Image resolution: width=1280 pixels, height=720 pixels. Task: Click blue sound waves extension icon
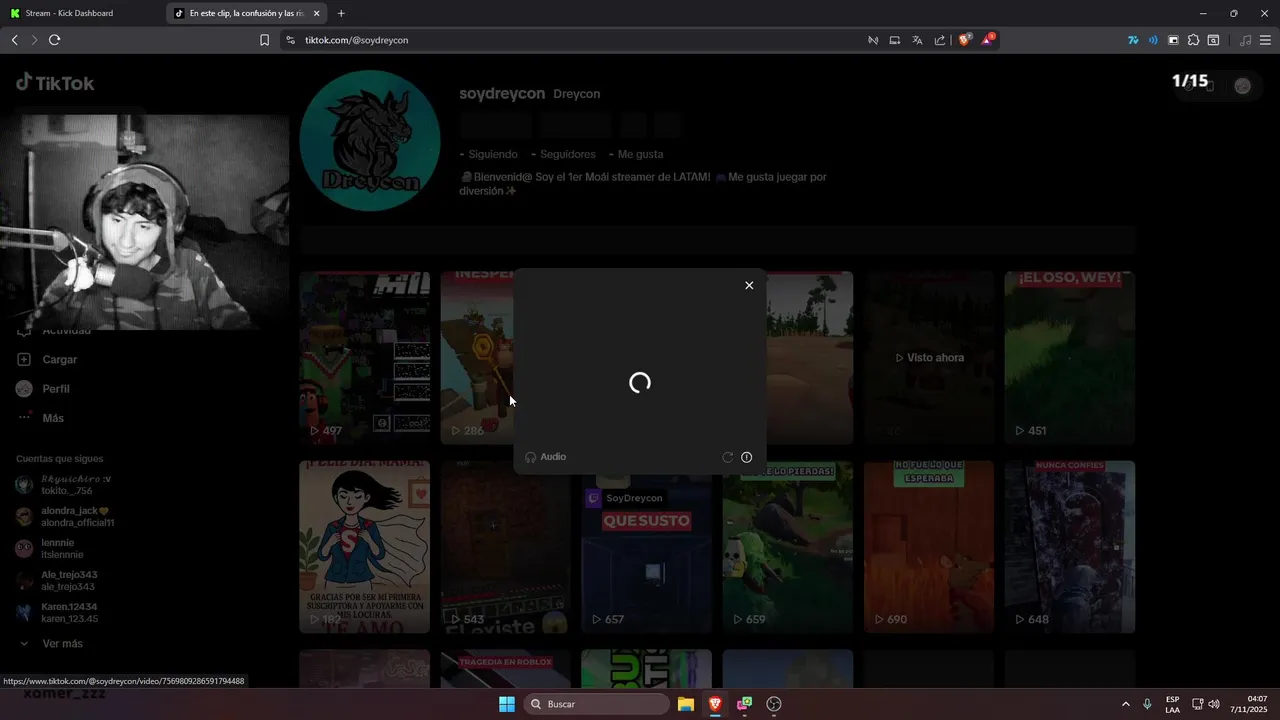pos(1153,40)
